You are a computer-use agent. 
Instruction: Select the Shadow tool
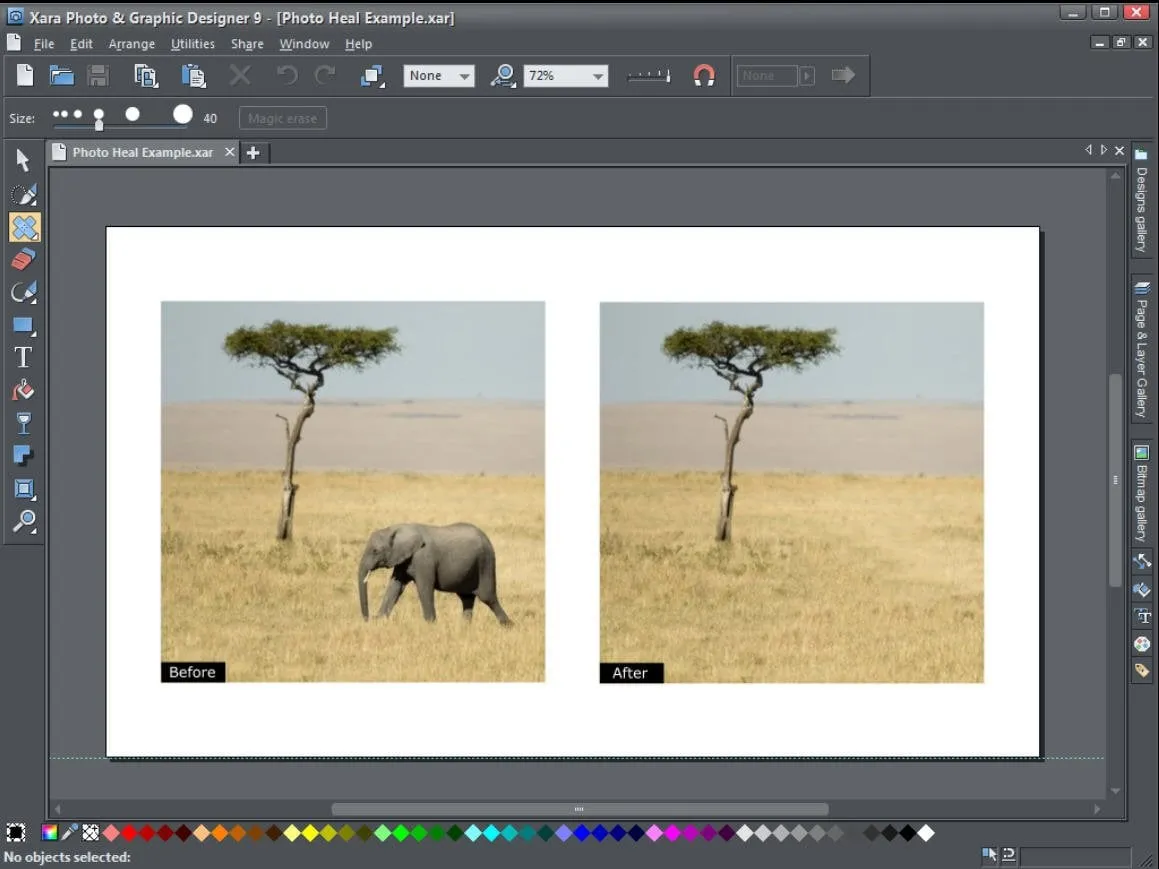(24, 456)
